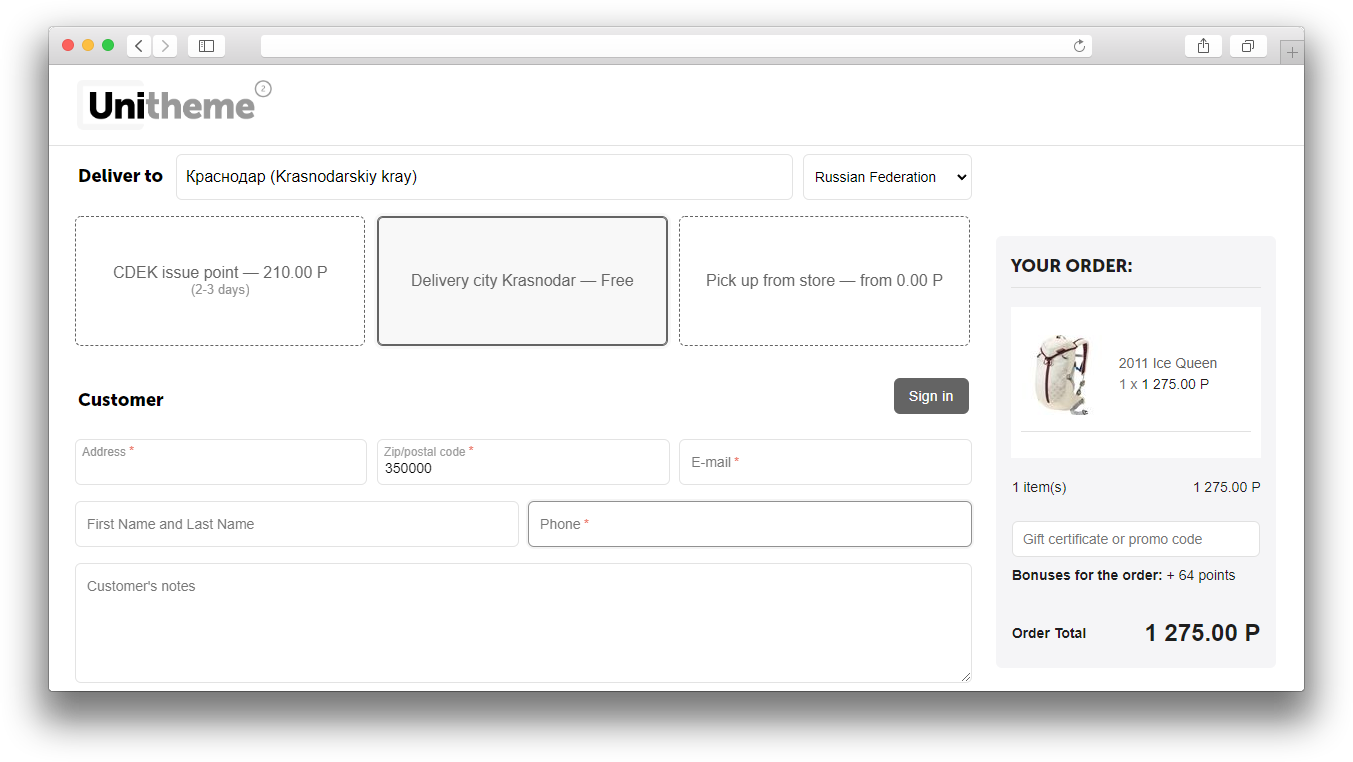Focus the Deliver to city field

484,177
